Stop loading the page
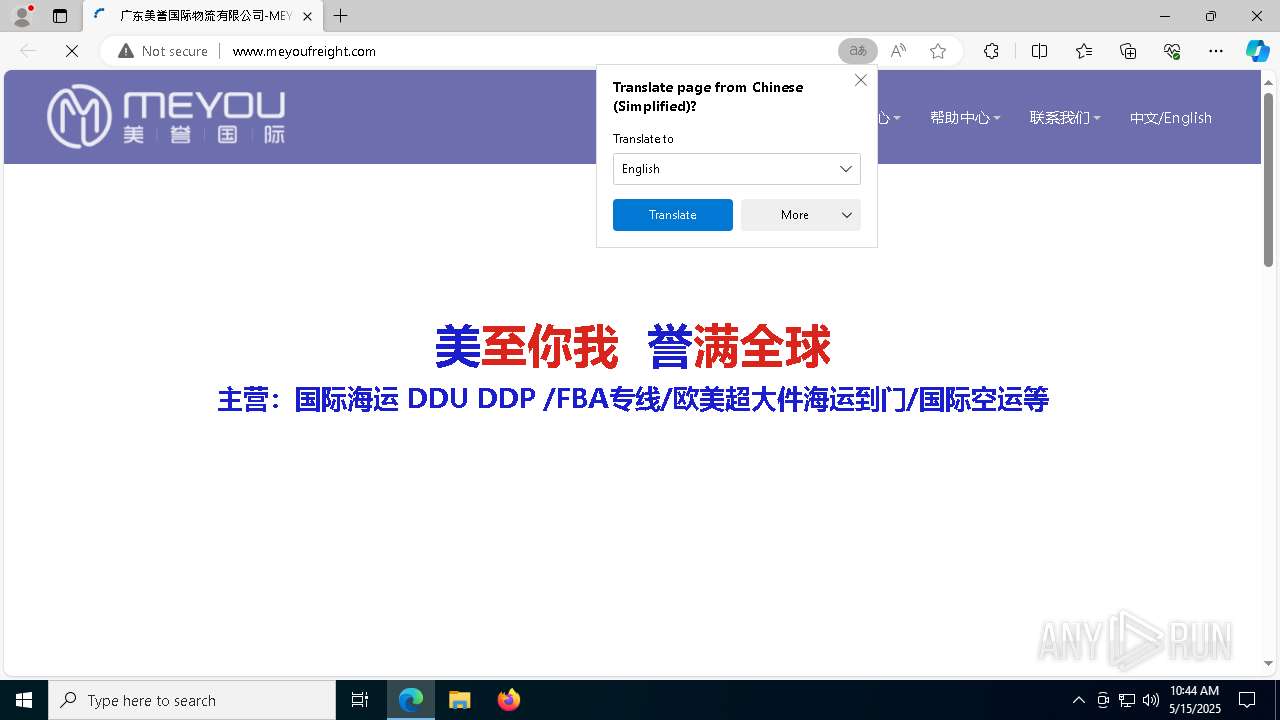The height and width of the screenshot is (720, 1280). point(72,51)
